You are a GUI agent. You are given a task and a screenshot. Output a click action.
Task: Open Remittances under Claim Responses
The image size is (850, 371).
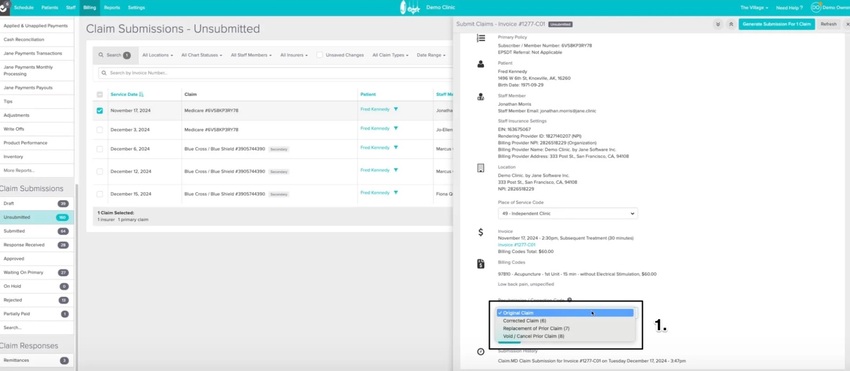click(36, 360)
